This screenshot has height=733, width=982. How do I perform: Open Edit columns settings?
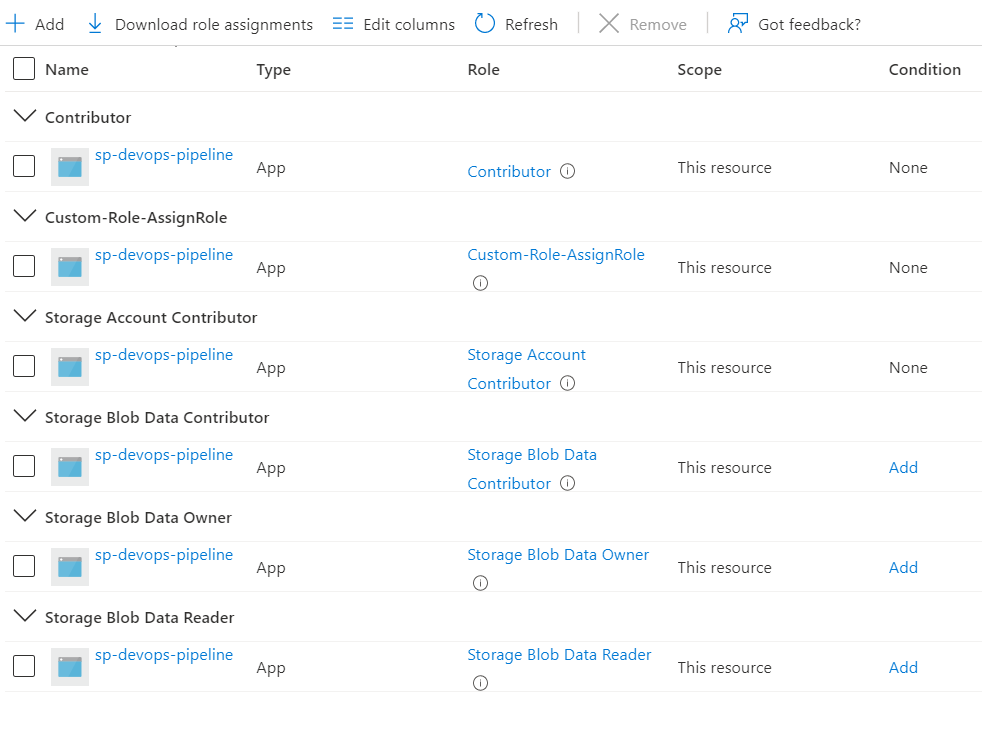click(342, 23)
